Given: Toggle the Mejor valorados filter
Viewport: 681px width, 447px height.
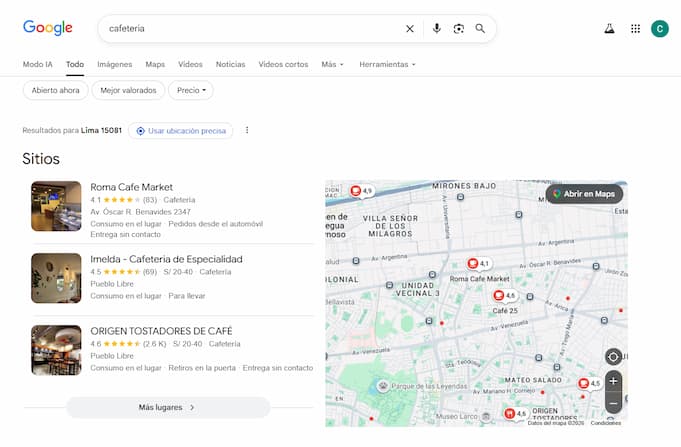Looking at the screenshot, I should (128, 91).
